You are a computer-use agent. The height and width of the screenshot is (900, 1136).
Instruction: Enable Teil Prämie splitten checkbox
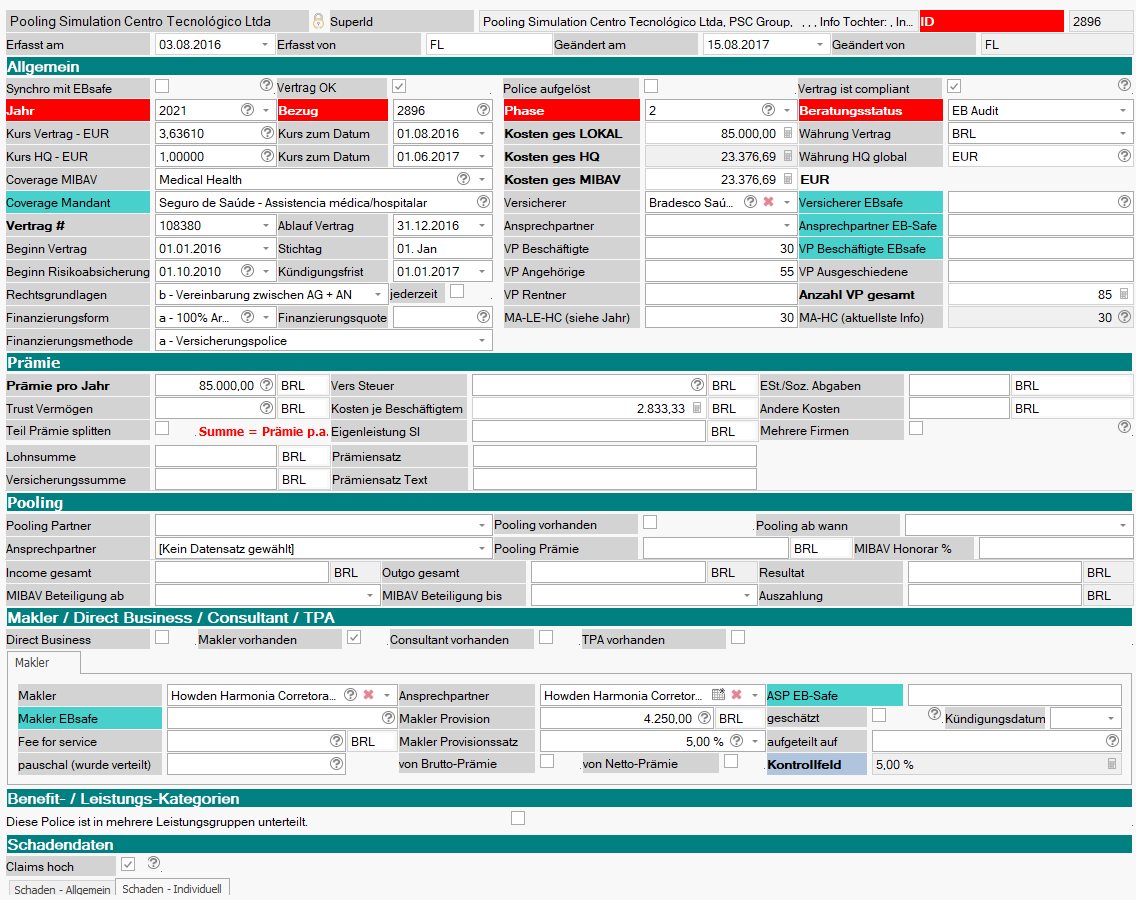point(162,428)
